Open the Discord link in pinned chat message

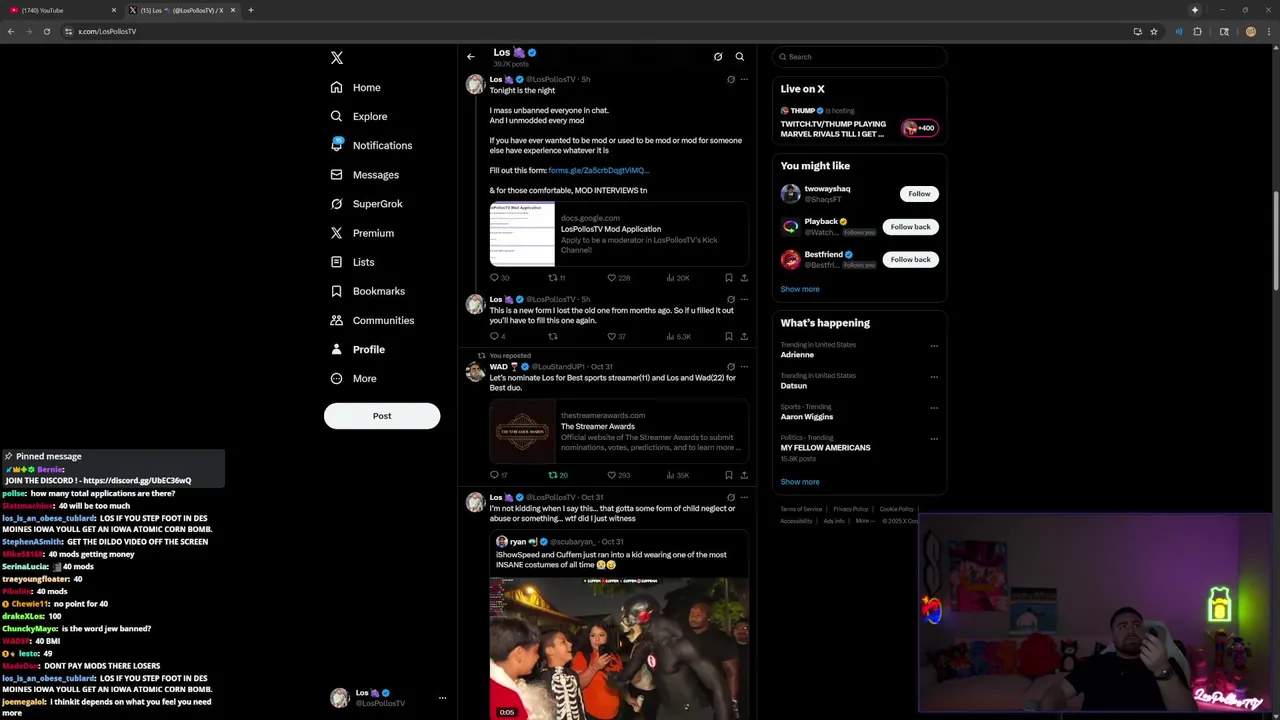click(x=138, y=481)
